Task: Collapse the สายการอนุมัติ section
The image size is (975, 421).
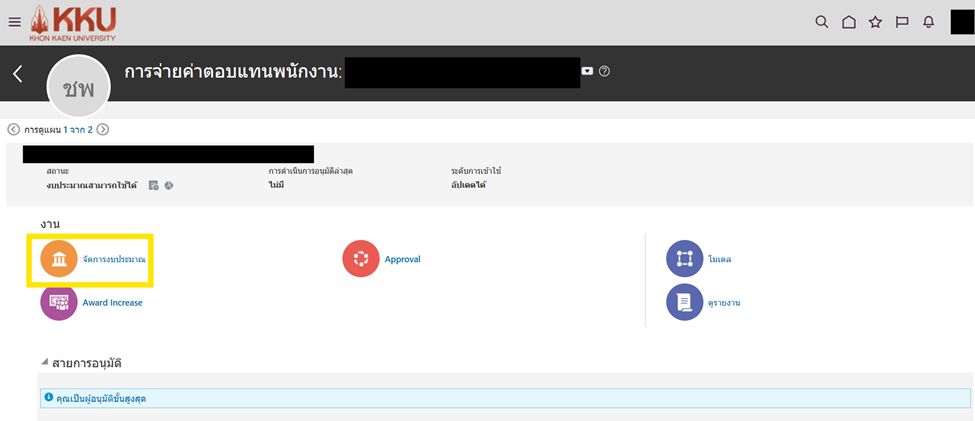Action: [x=44, y=362]
